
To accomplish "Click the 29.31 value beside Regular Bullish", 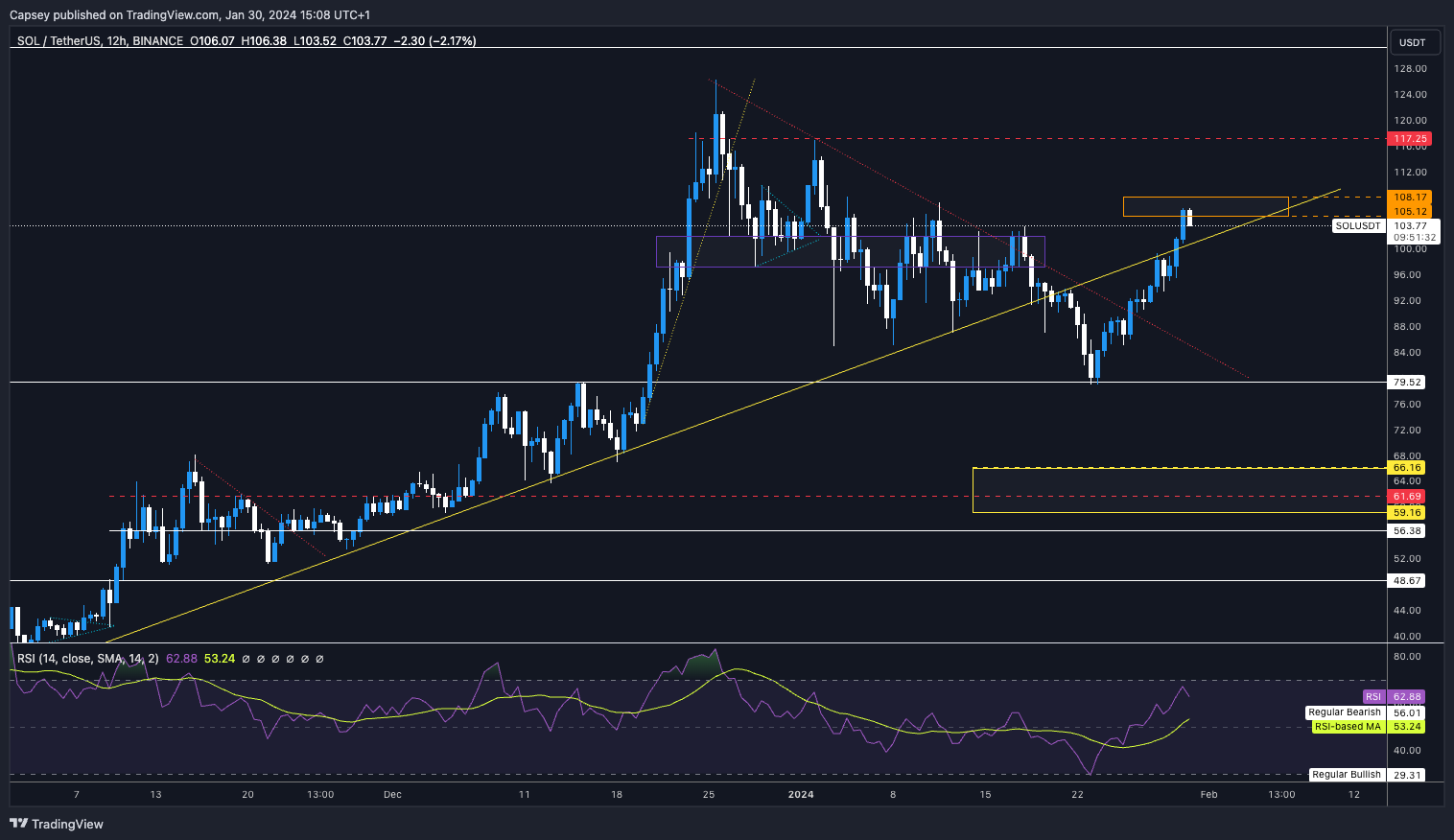I will tap(1408, 775).
